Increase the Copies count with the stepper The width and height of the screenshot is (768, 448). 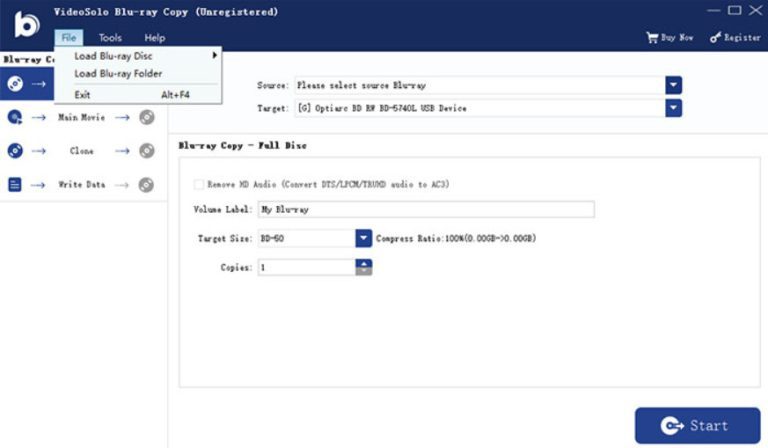(x=364, y=263)
